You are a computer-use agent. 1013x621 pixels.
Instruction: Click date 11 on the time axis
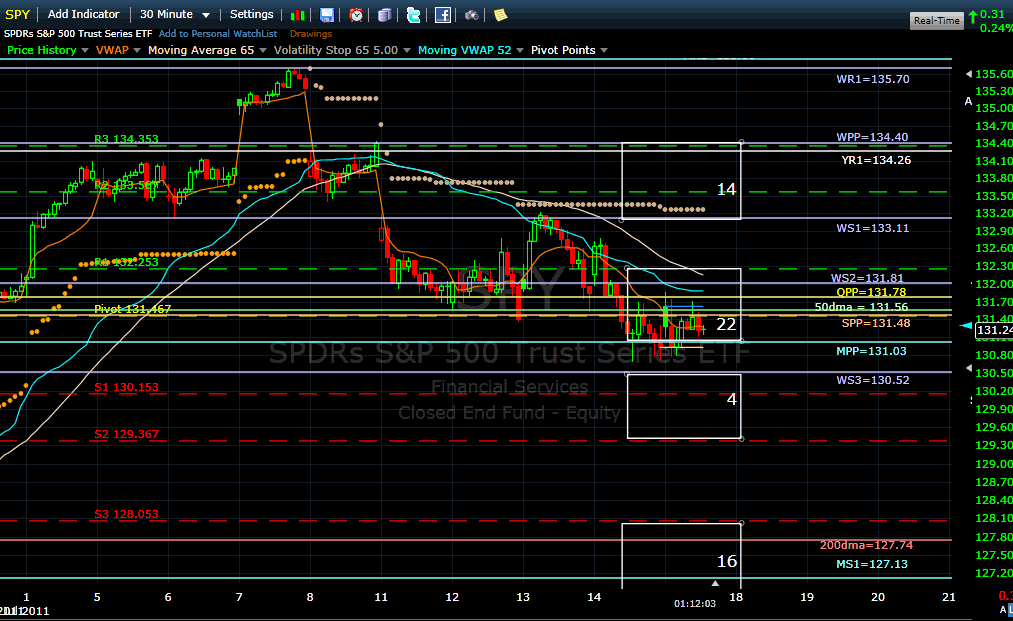point(381,597)
